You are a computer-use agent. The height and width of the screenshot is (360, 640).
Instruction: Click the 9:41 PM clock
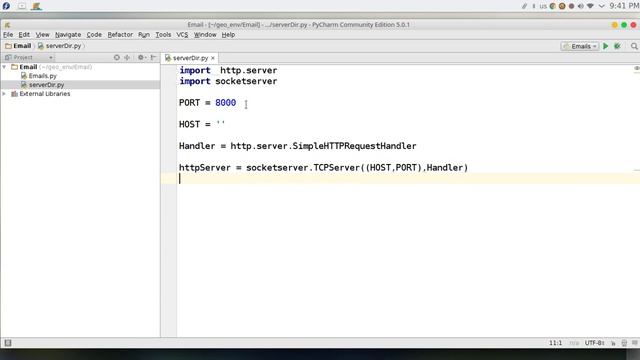624,6
